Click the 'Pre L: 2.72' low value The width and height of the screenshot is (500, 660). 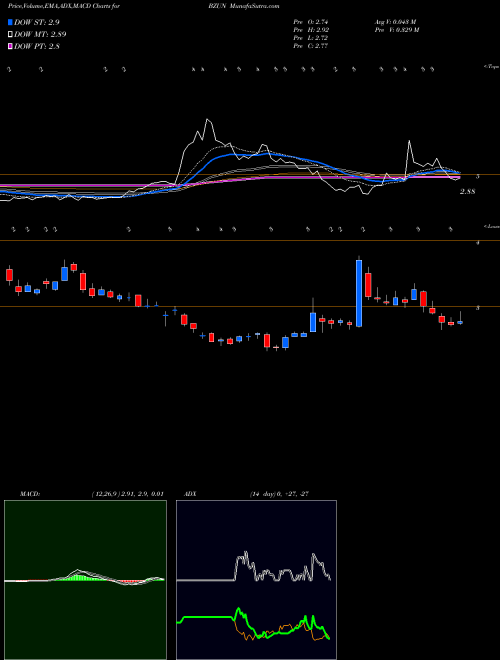tap(311, 38)
